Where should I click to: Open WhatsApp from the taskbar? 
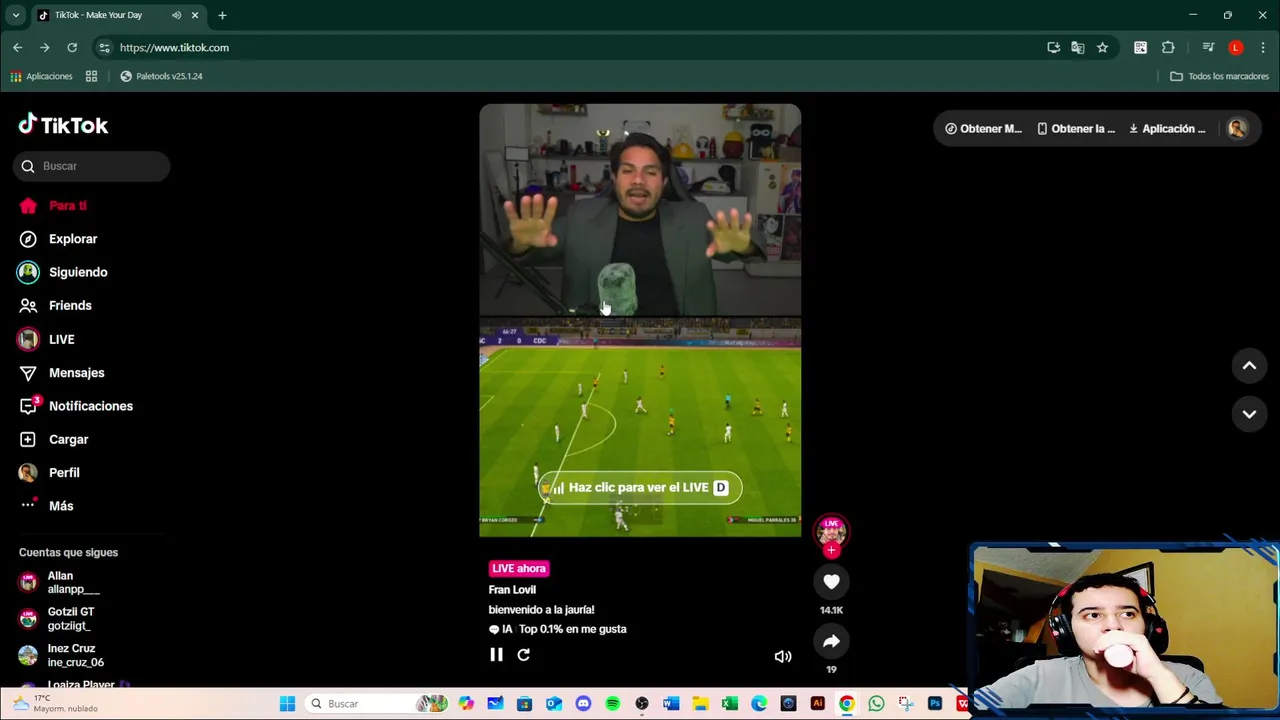[x=876, y=704]
